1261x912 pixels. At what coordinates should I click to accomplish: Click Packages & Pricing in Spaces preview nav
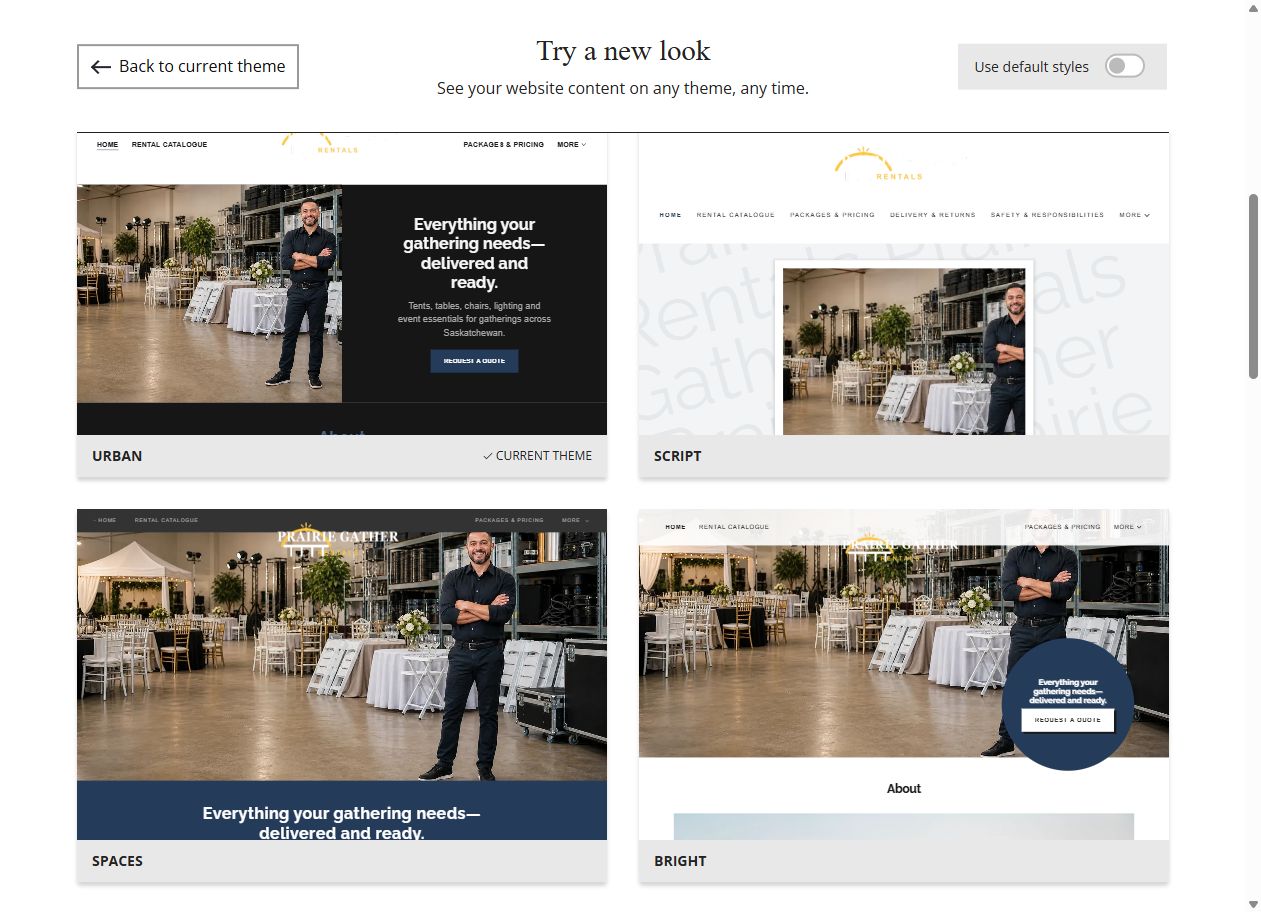click(509, 520)
